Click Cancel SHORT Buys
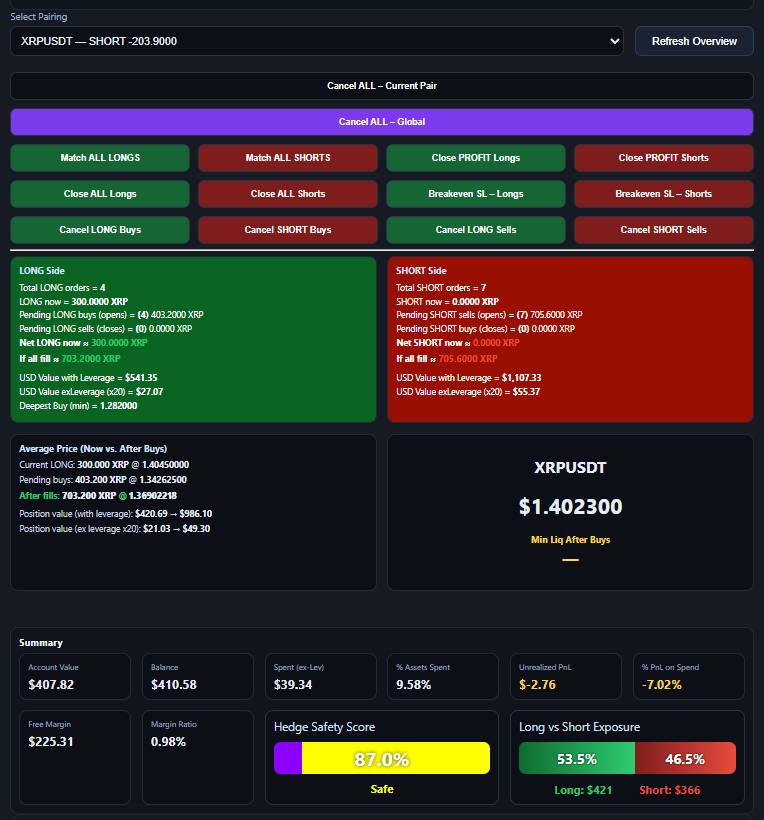Viewport: 764px width, 820px height. click(x=288, y=230)
